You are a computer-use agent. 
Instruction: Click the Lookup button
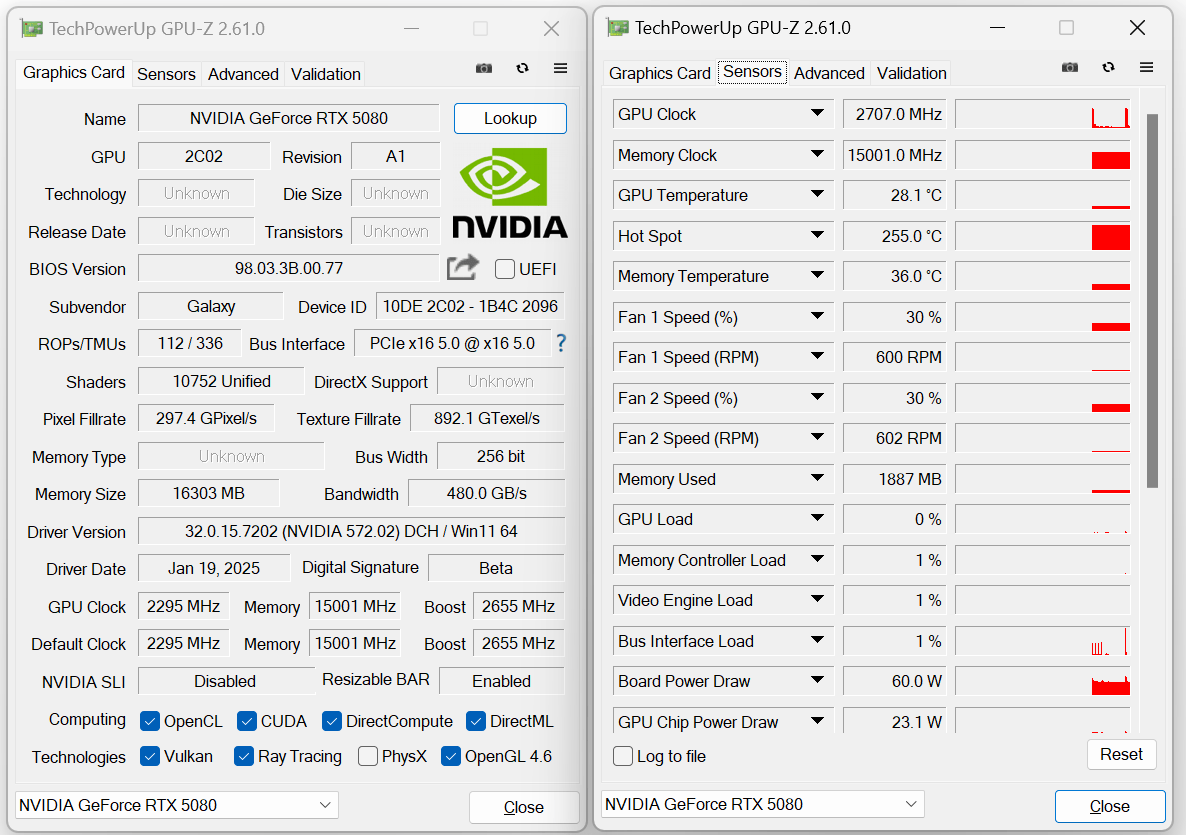[x=510, y=118]
